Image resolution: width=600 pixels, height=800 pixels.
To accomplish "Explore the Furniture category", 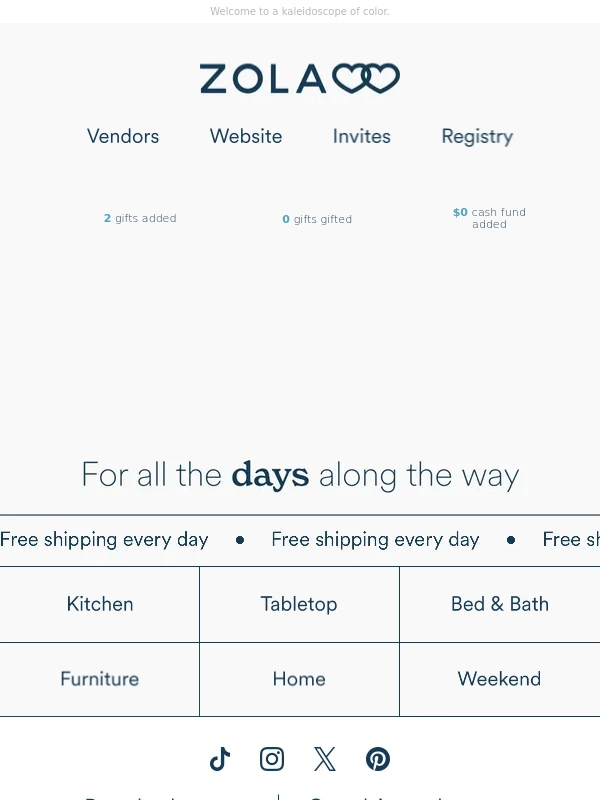I will pyautogui.click(x=99, y=679).
